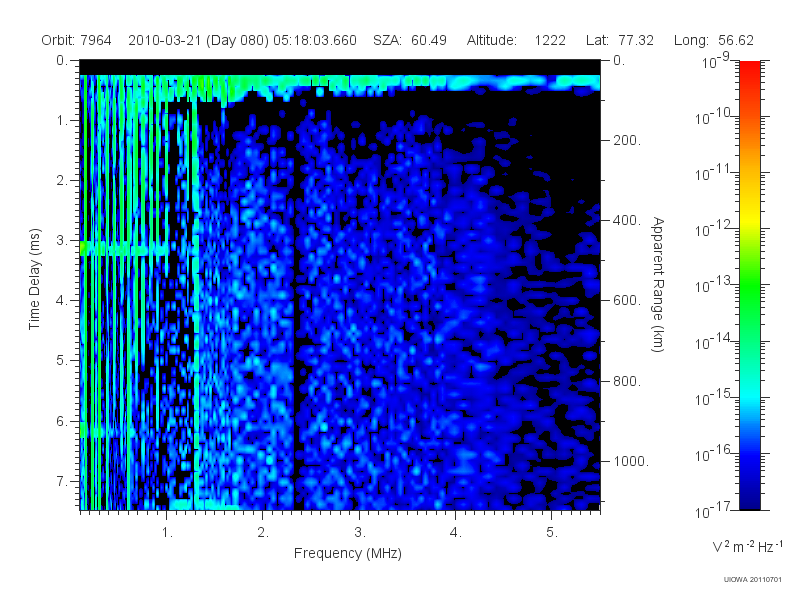Click the Long: 56.62 value
Image resolution: width=800 pixels, height=600 pixels.
click(713, 40)
